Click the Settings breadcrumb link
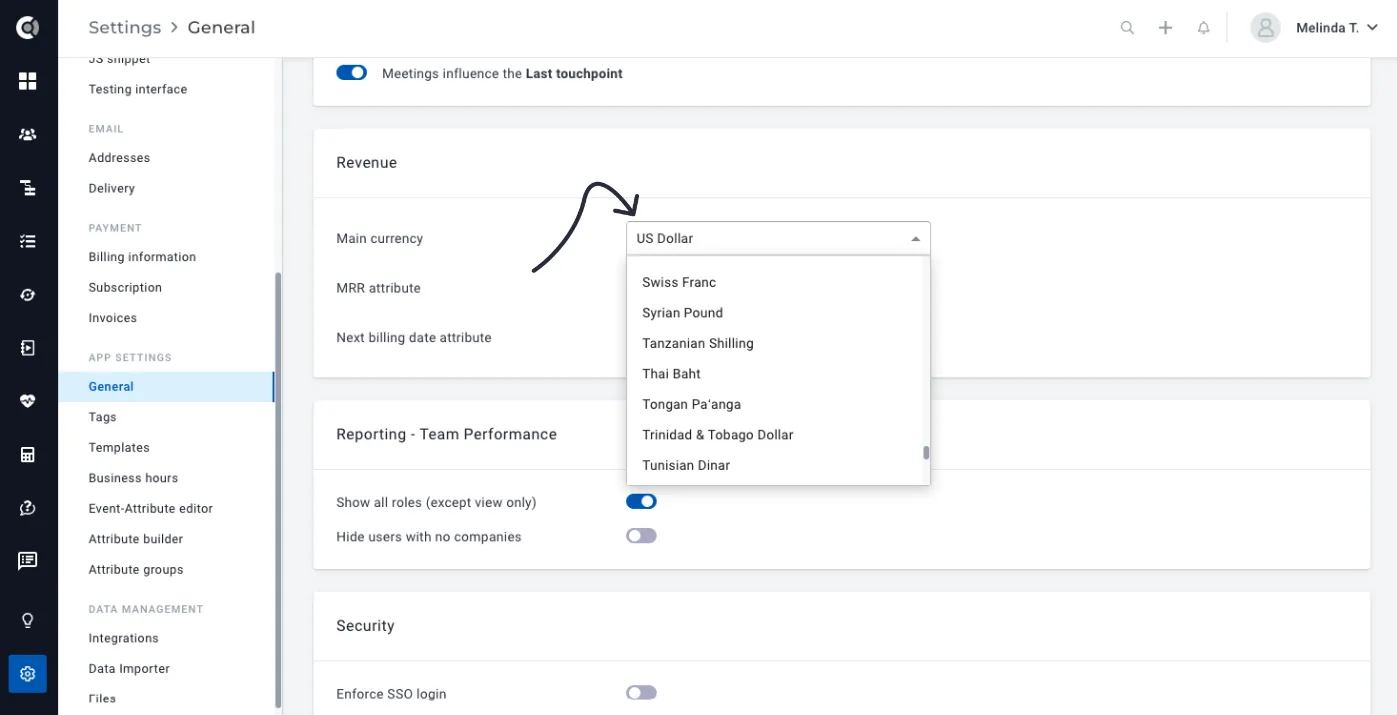This screenshot has width=1397, height=715. pyautogui.click(x=125, y=27)
